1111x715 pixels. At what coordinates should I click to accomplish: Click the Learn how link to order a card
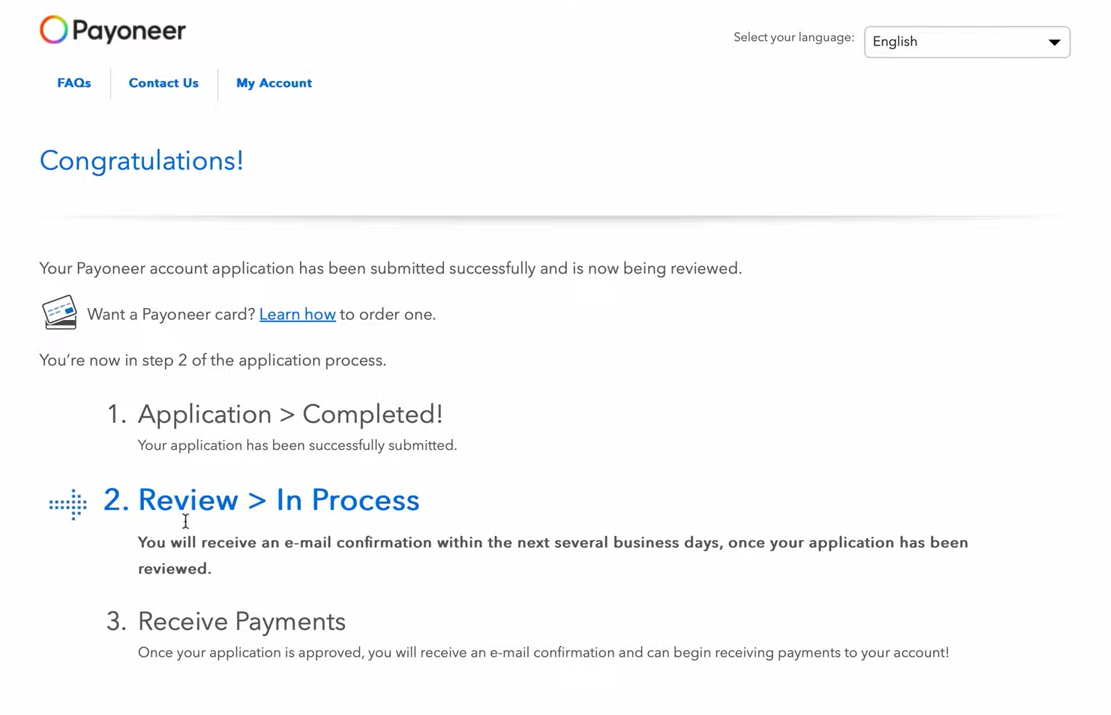297,313
